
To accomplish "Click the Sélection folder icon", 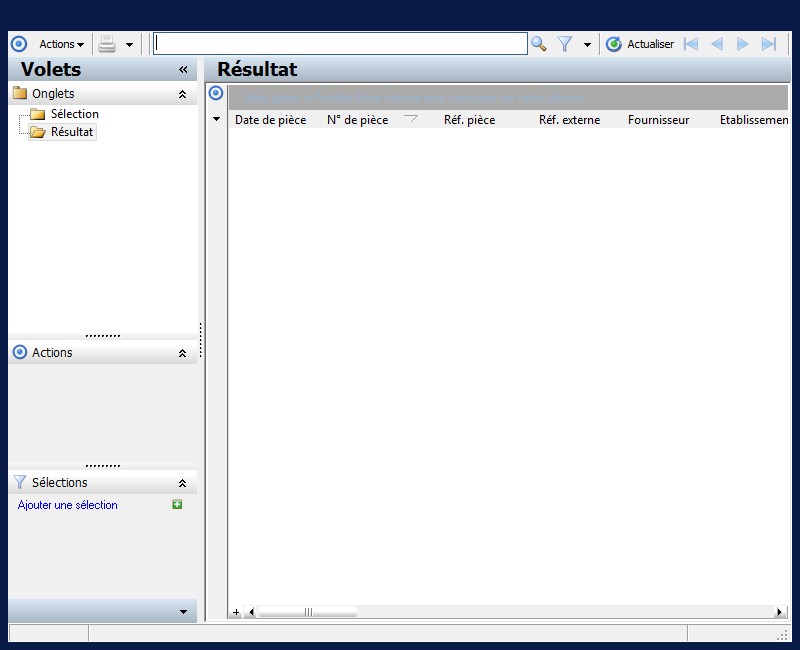I will pos(38,114).
